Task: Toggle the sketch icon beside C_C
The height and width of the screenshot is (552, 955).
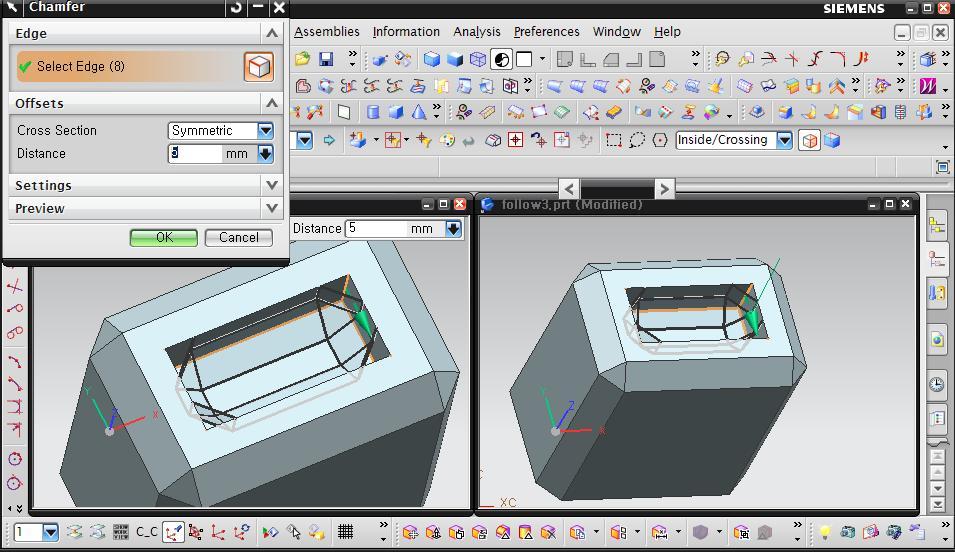Action: (x=174, y=532)
